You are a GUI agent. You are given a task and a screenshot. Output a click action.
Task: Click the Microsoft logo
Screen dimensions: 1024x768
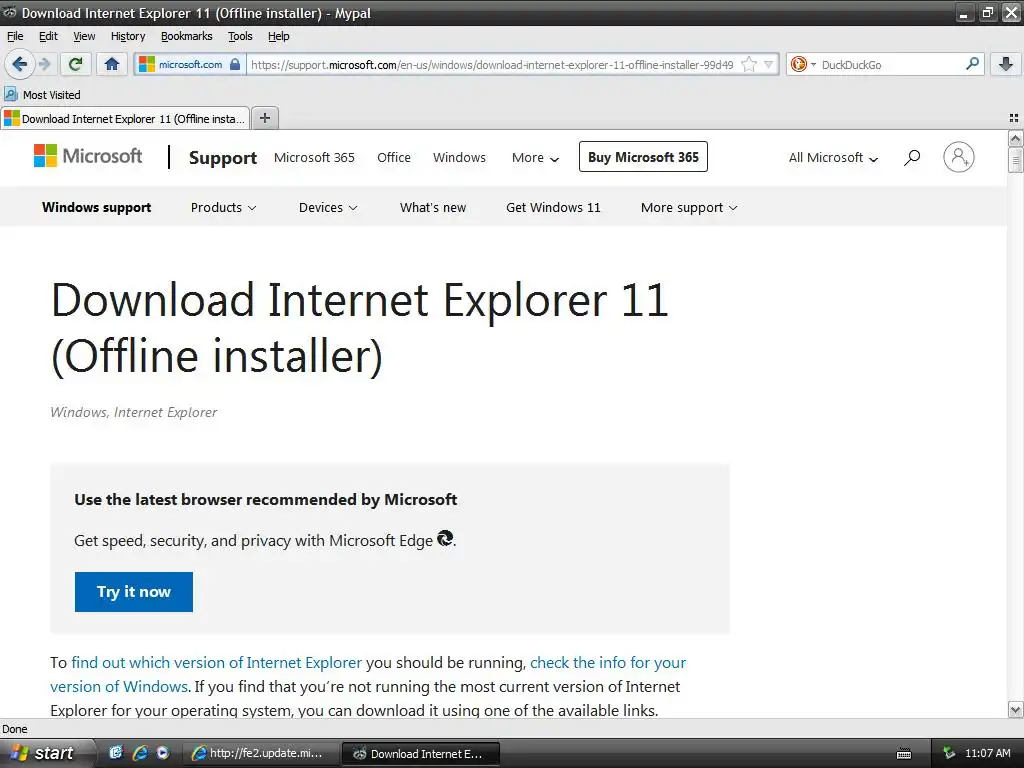click(x=88, y=156)
